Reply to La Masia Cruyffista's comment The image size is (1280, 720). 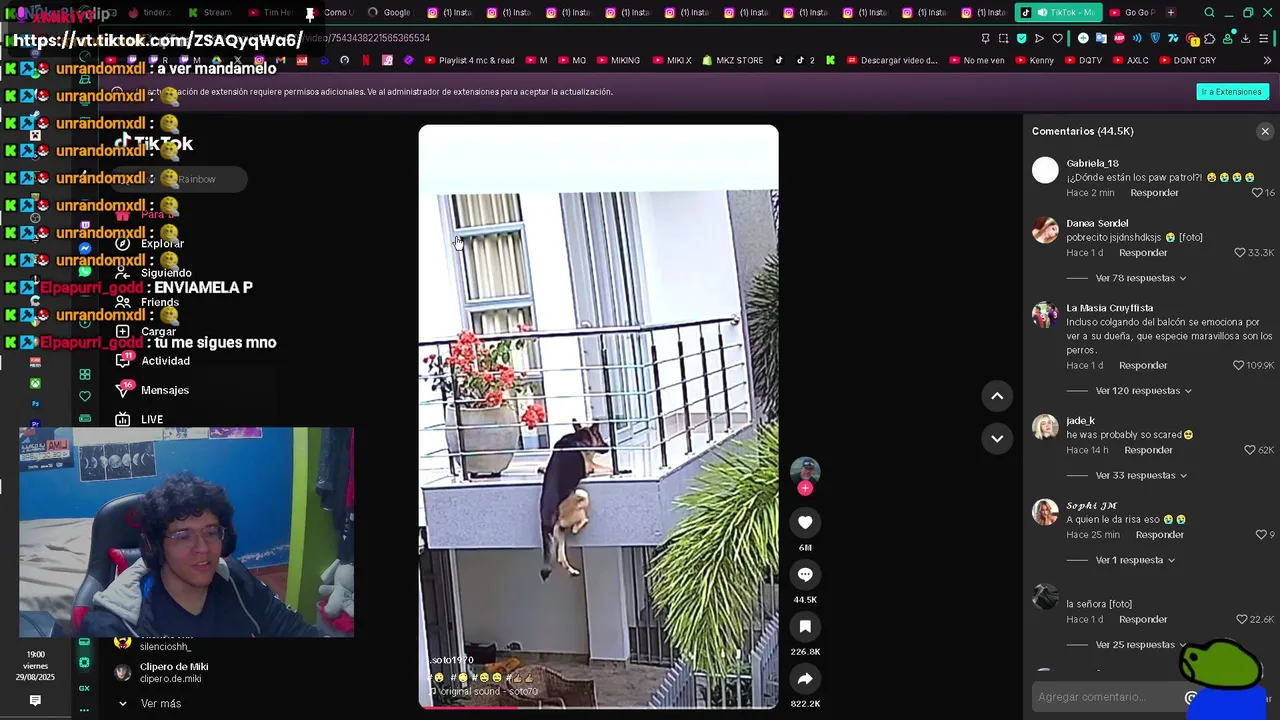click(1143, 366)
